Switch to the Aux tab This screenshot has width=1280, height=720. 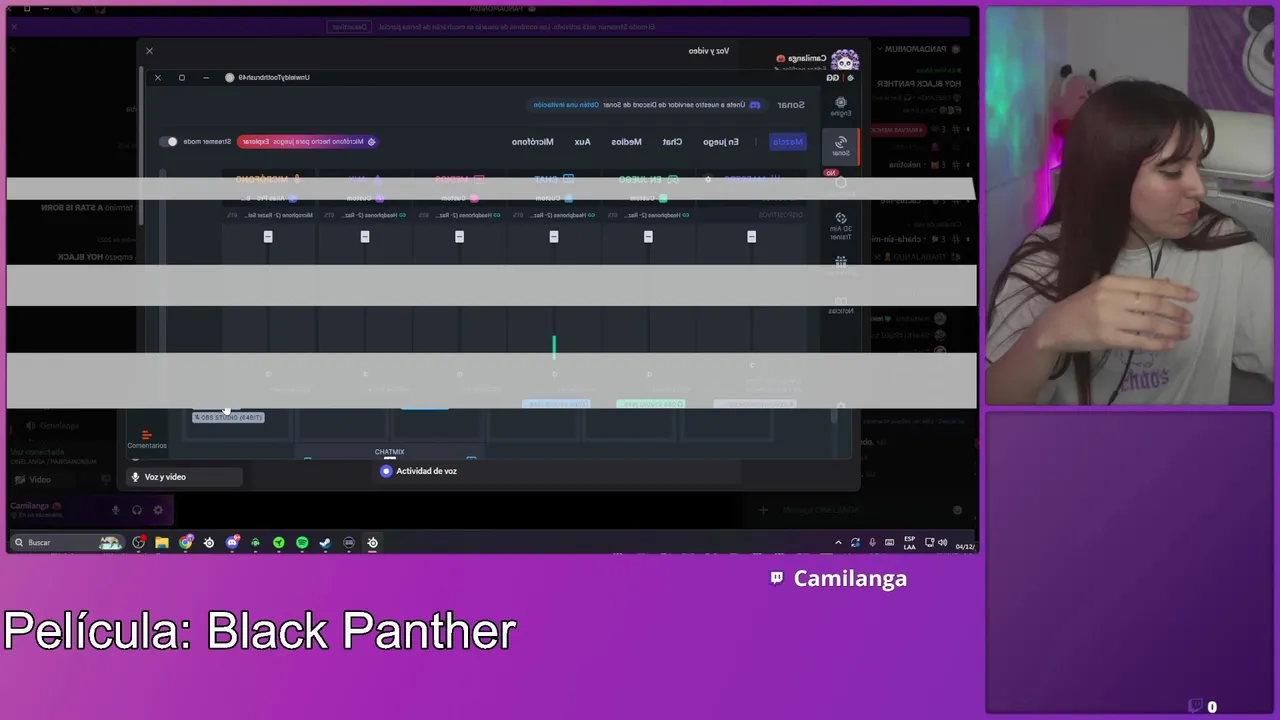point(582,142)
